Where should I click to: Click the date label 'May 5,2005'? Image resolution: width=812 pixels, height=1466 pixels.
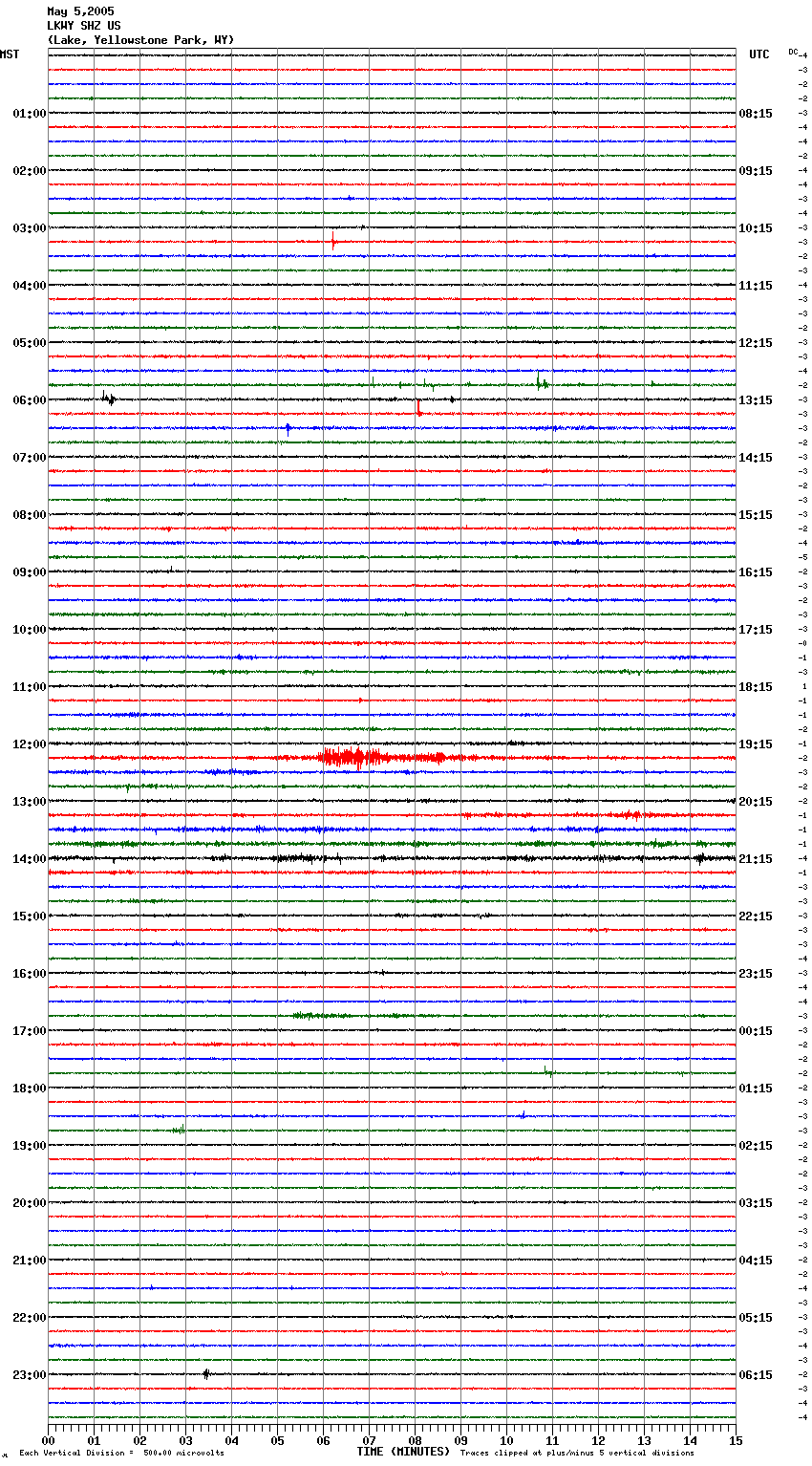pos(80,11)
